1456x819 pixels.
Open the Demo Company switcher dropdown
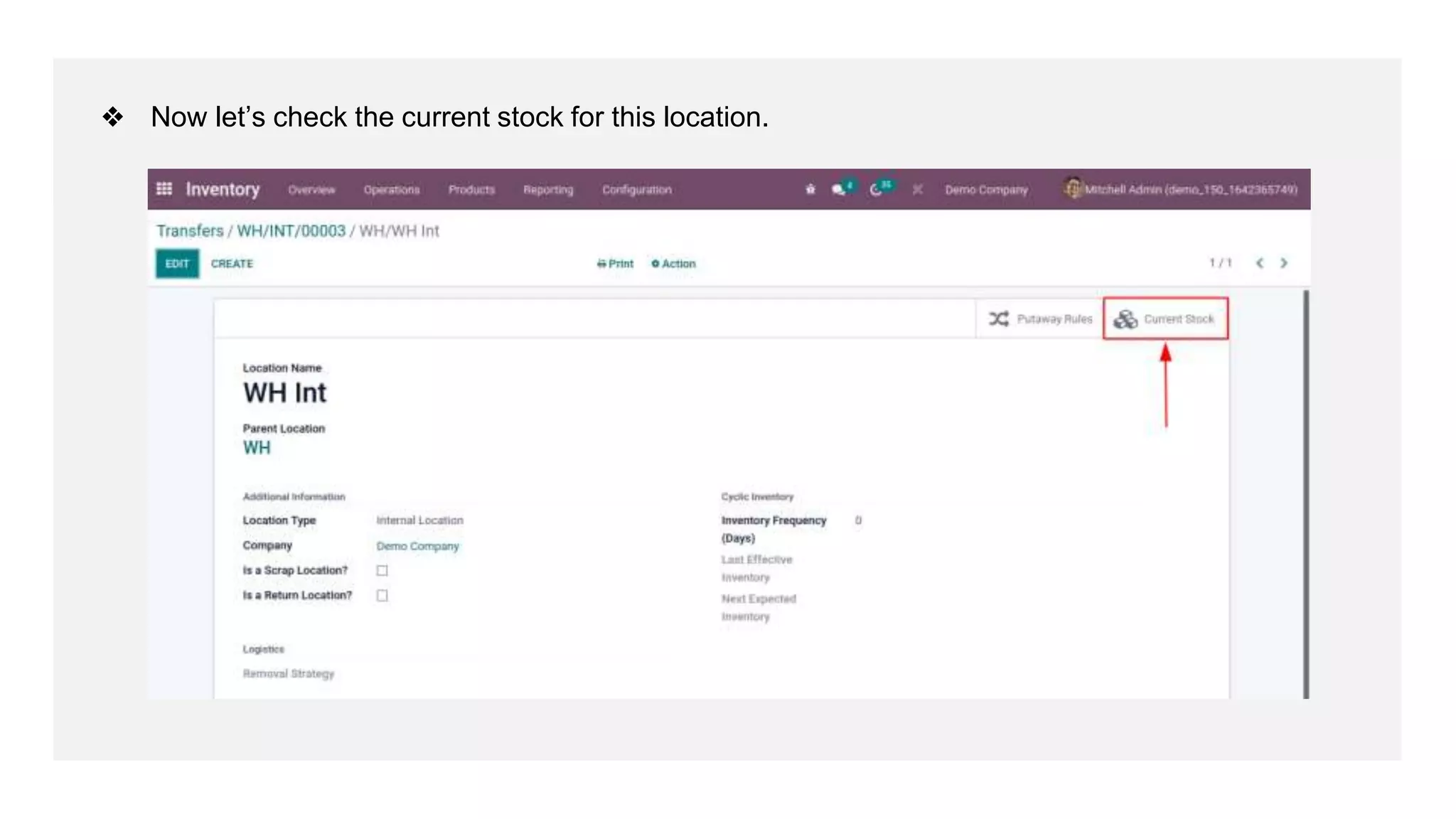pyautogui.click(x=986, y=190)
